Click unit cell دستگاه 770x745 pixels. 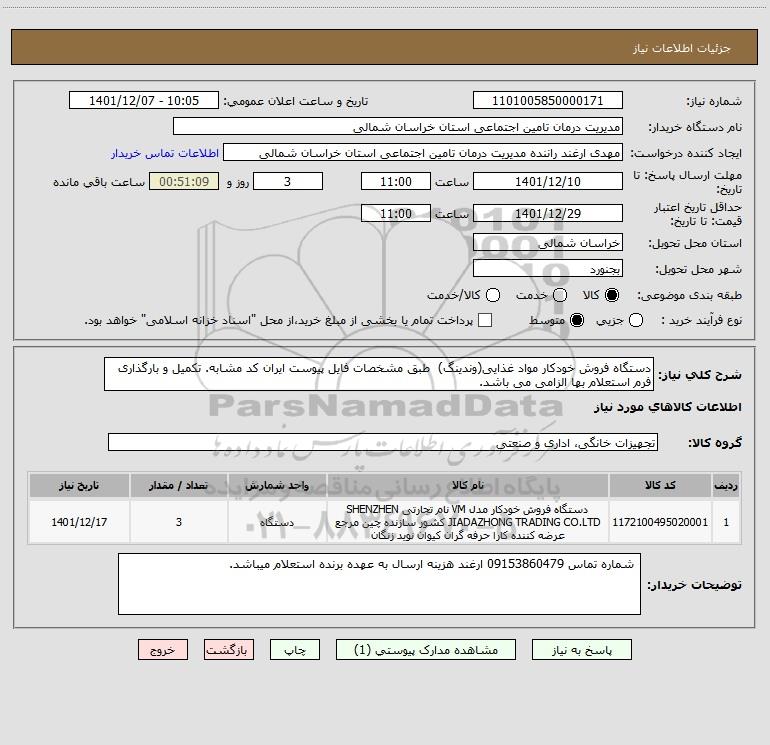coord(277,522)
